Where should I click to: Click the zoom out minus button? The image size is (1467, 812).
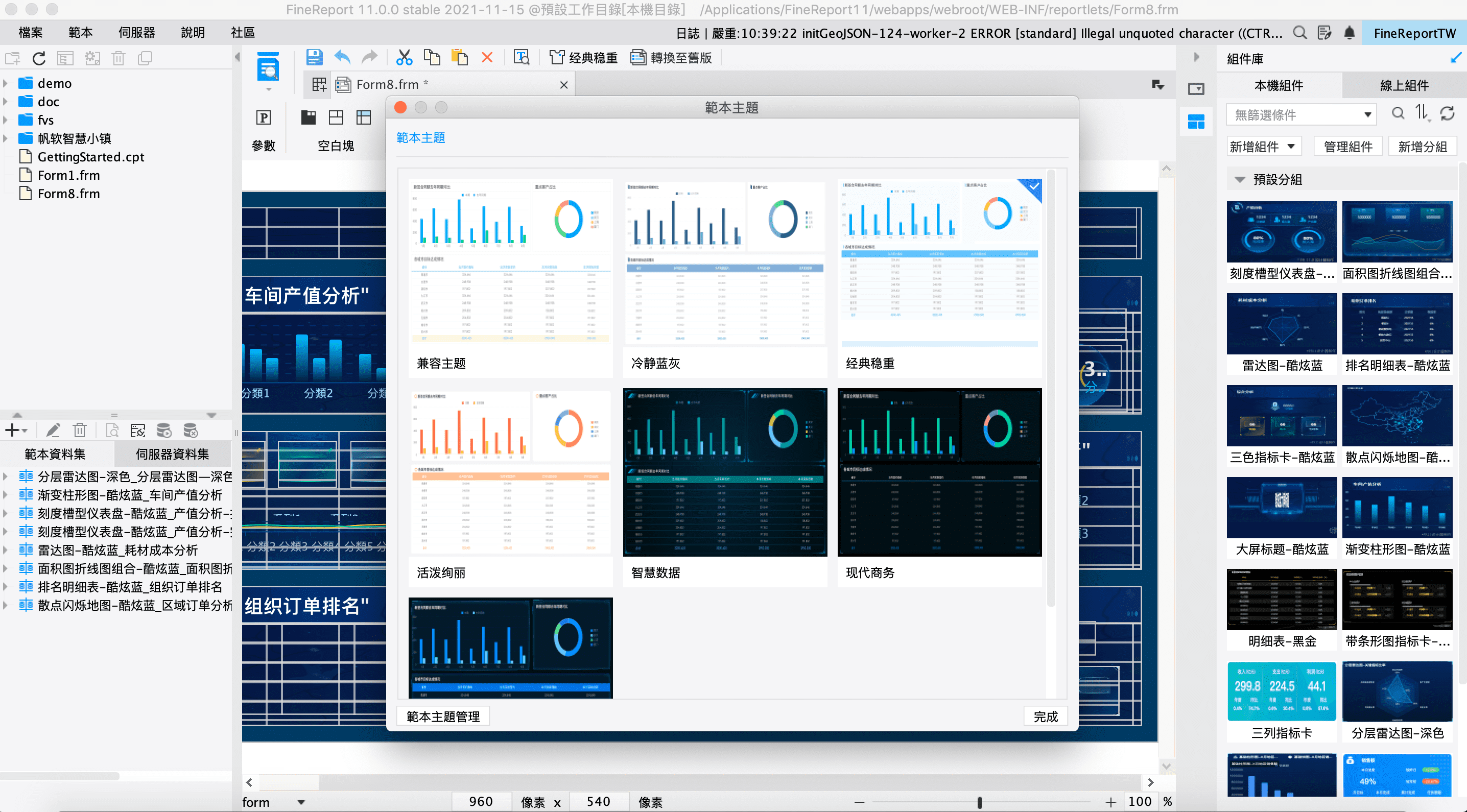click(859, 802)
